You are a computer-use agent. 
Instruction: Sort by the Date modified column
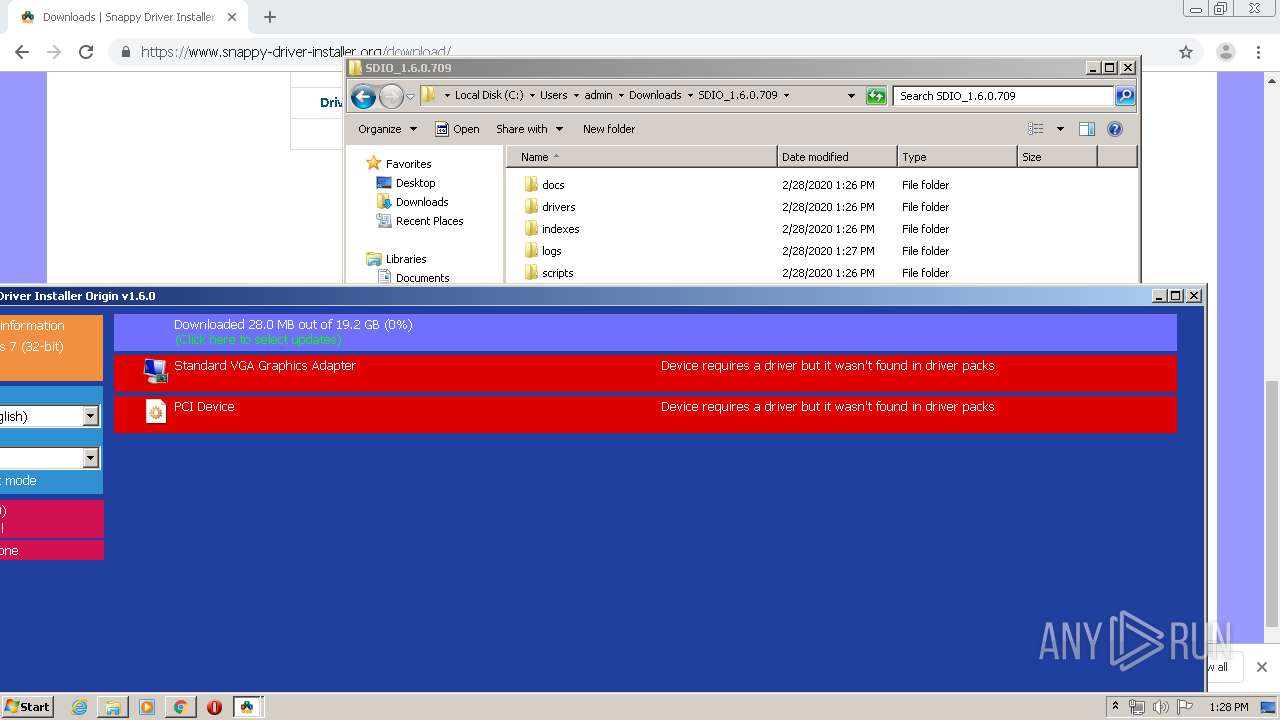(x=837, y=157)
